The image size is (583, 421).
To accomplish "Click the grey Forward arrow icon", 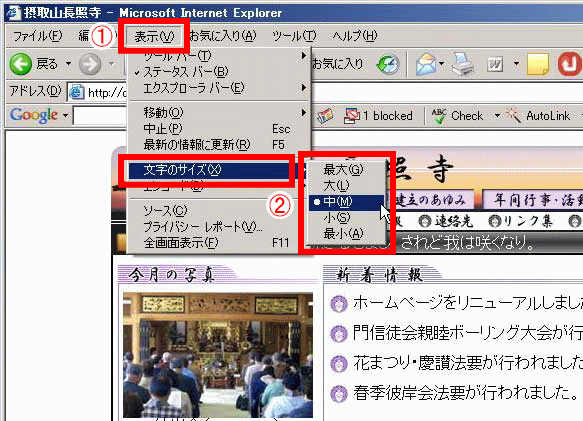I will [90, 64].
